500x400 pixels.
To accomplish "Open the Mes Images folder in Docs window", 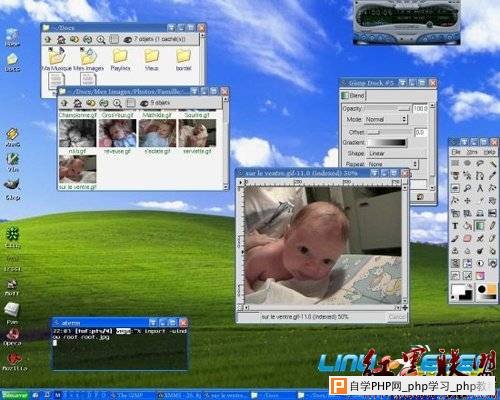I will click(x=88, y=59).
